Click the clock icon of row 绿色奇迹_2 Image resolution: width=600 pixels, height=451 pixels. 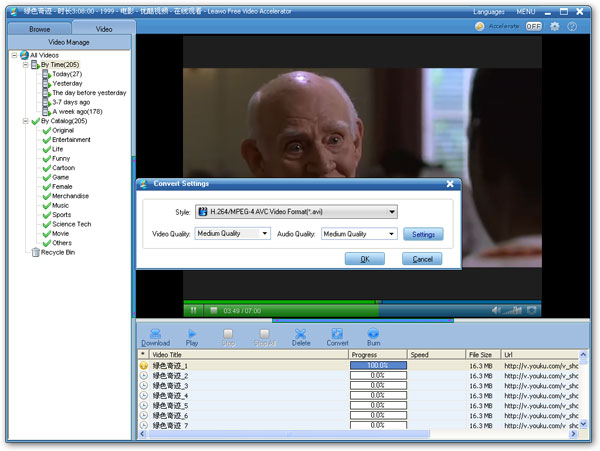pyautogui.click(x=143, y=375)
